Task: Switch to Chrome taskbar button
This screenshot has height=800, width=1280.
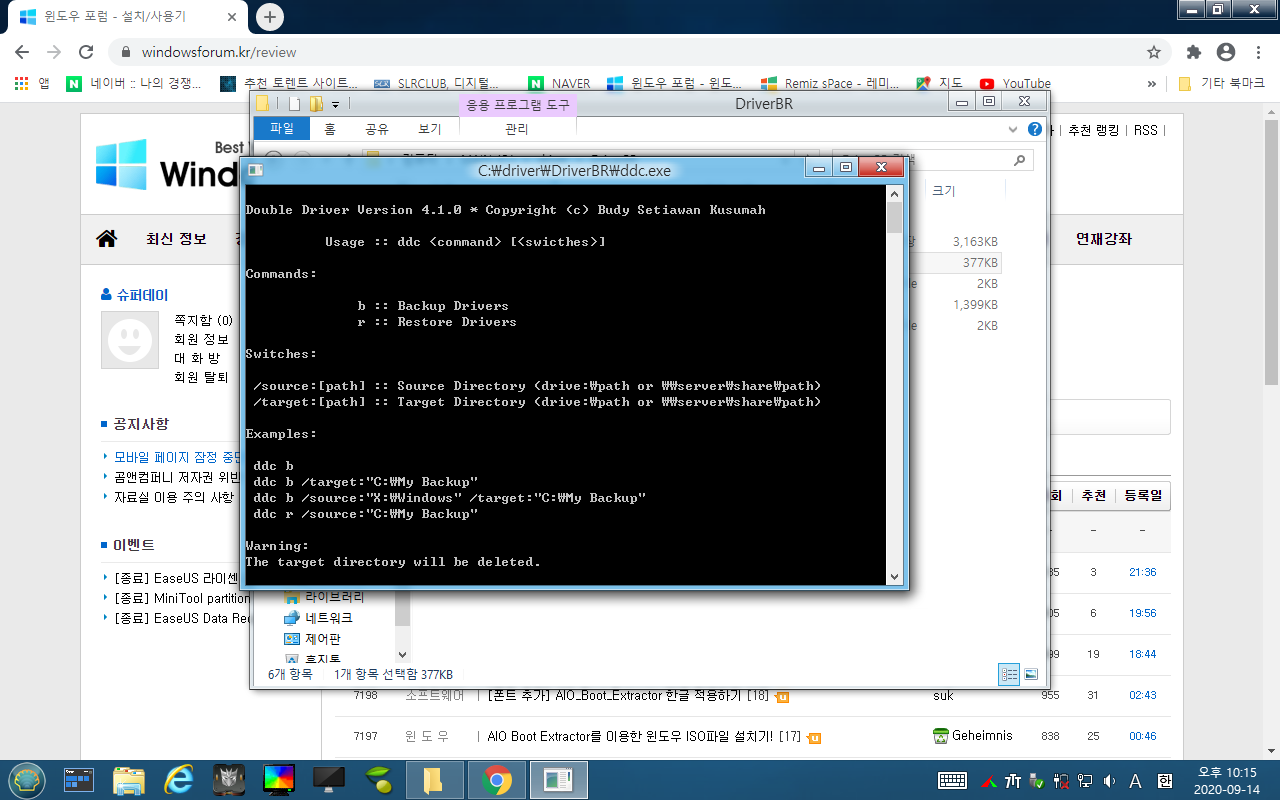Action: (496, 779)
